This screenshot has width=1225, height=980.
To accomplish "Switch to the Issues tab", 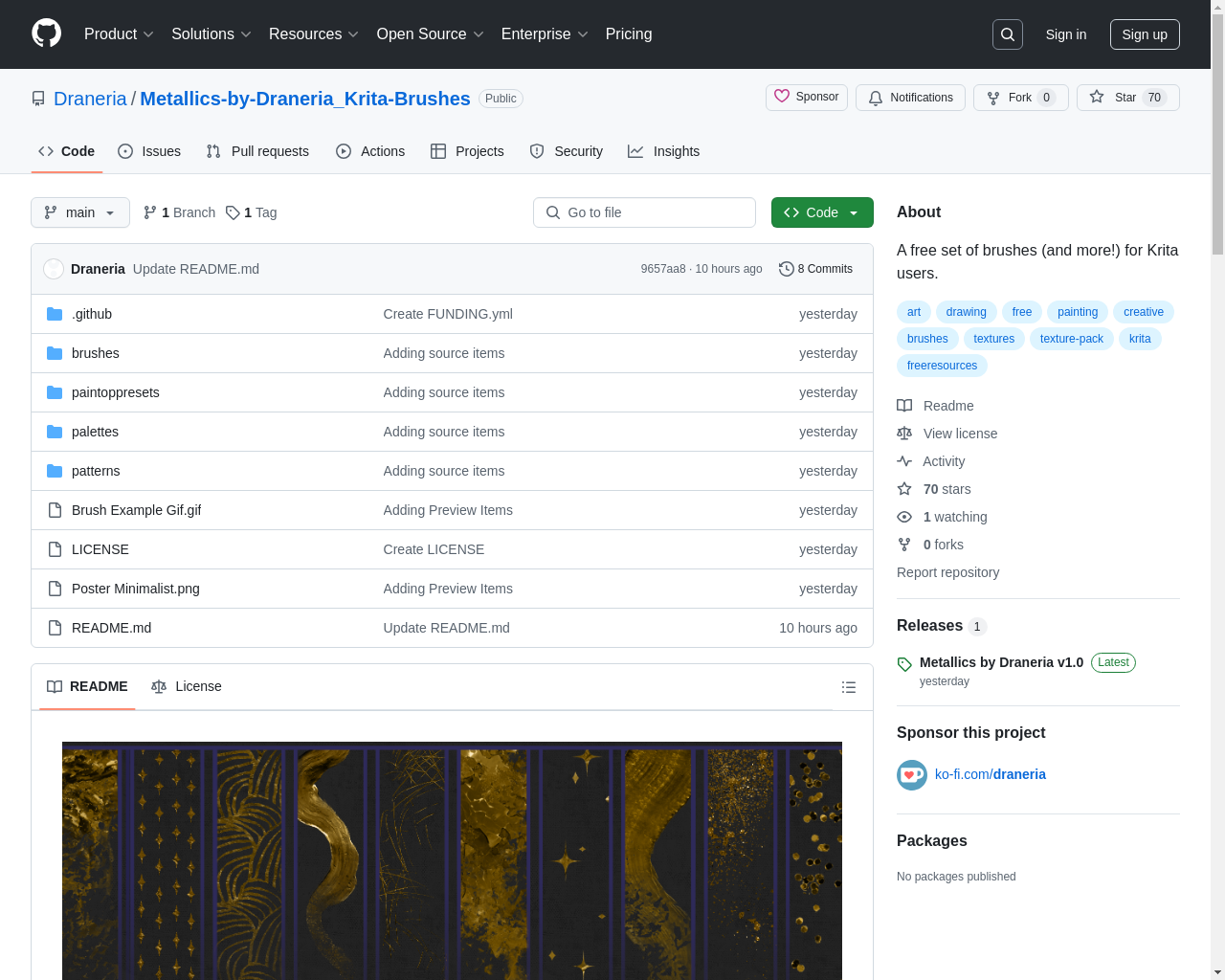I will [x=149, y=151].
